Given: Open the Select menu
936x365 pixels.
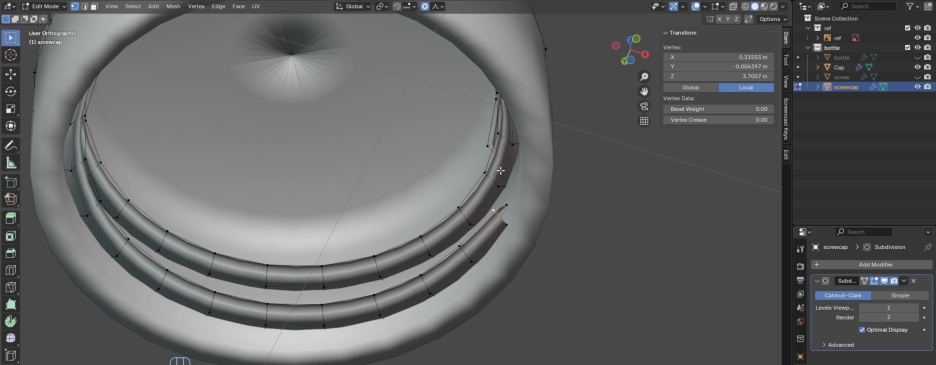Looking at the screenshot, I should coord(133,6).
